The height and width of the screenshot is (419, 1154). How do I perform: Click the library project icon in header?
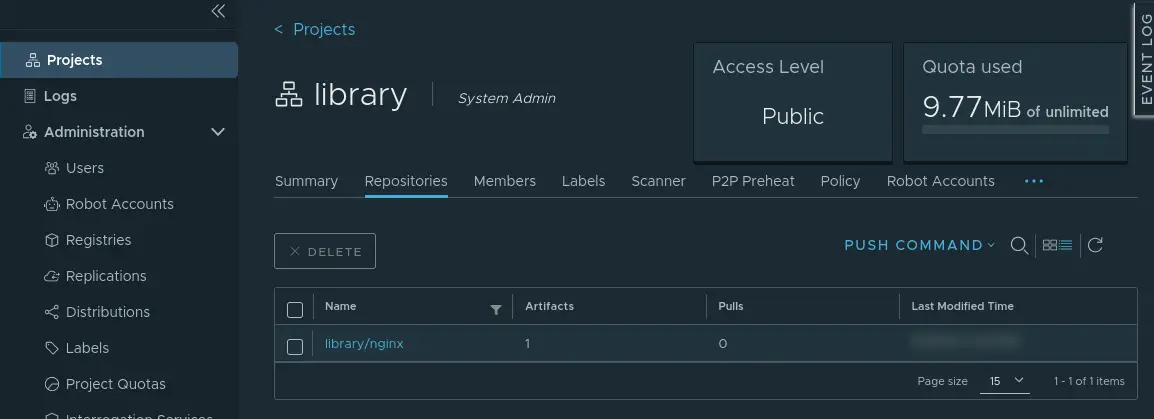tap(289, 96)
